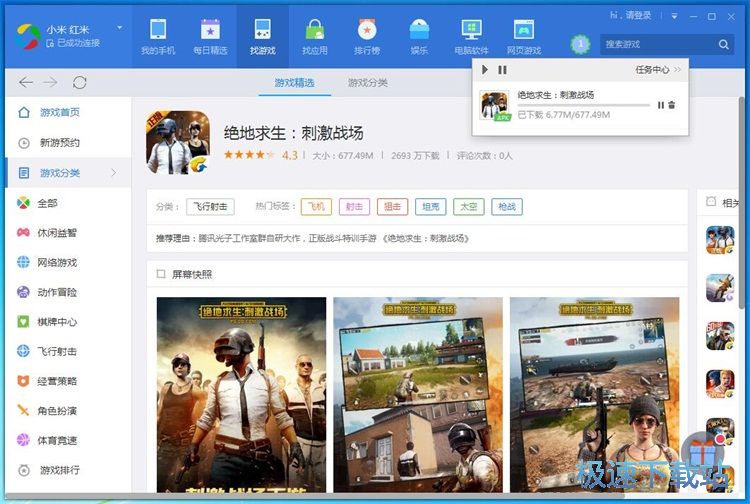Click the downloading game's APK icon
The width and height of the screenshot is (750, 504).
pos(495,106)
